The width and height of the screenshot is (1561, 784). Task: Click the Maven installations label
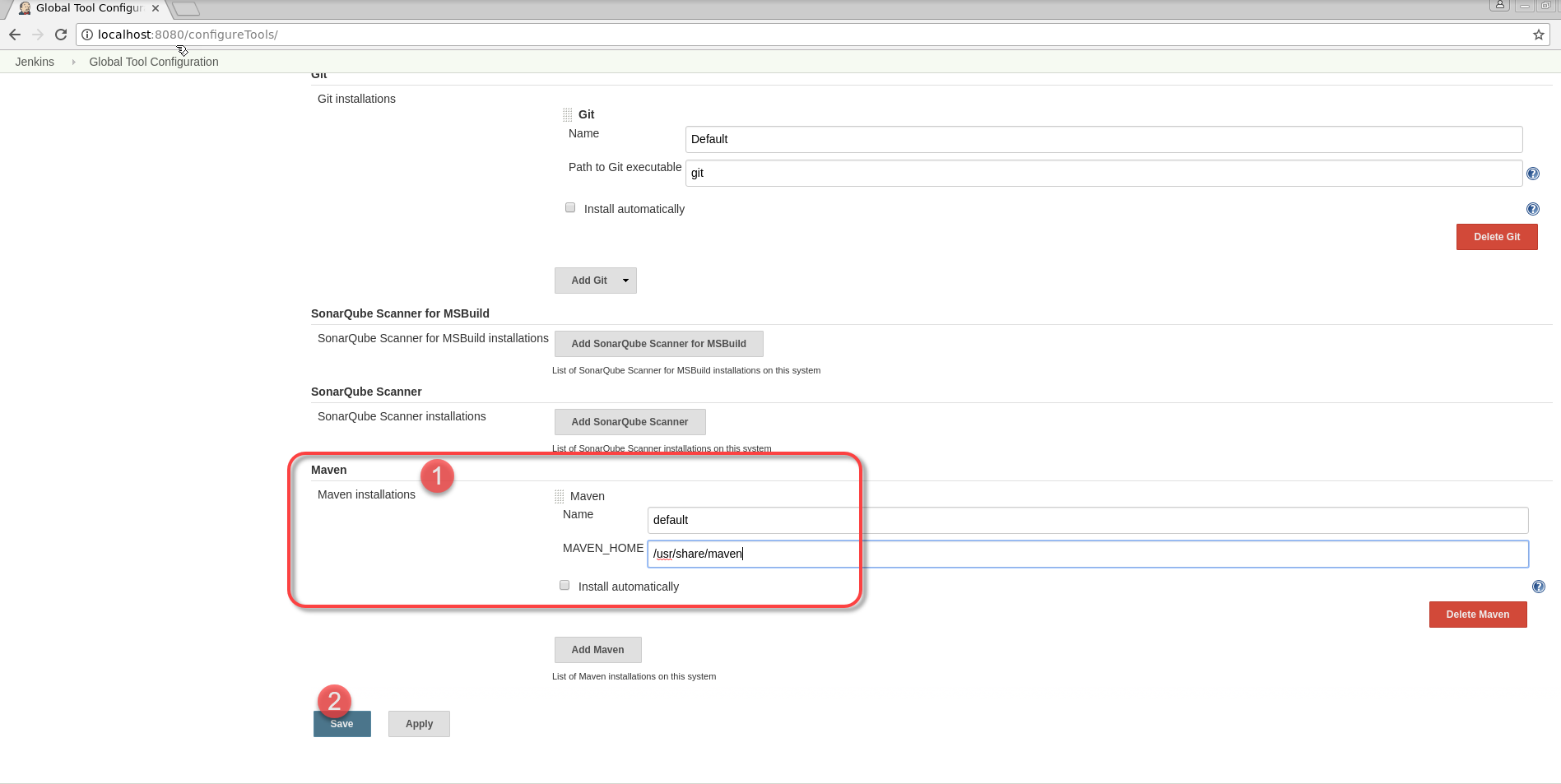coord(366,494)
